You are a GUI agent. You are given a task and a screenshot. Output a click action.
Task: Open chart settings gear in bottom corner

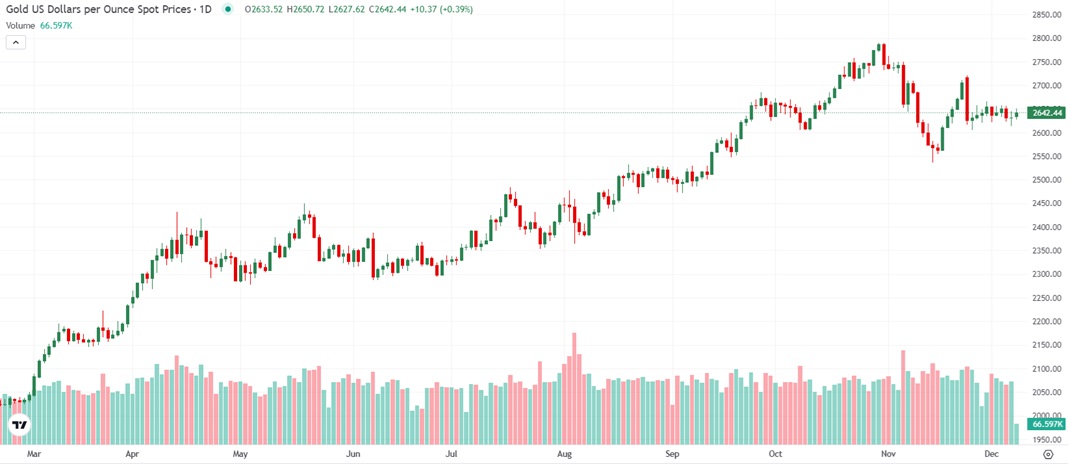click(1047, 453)
